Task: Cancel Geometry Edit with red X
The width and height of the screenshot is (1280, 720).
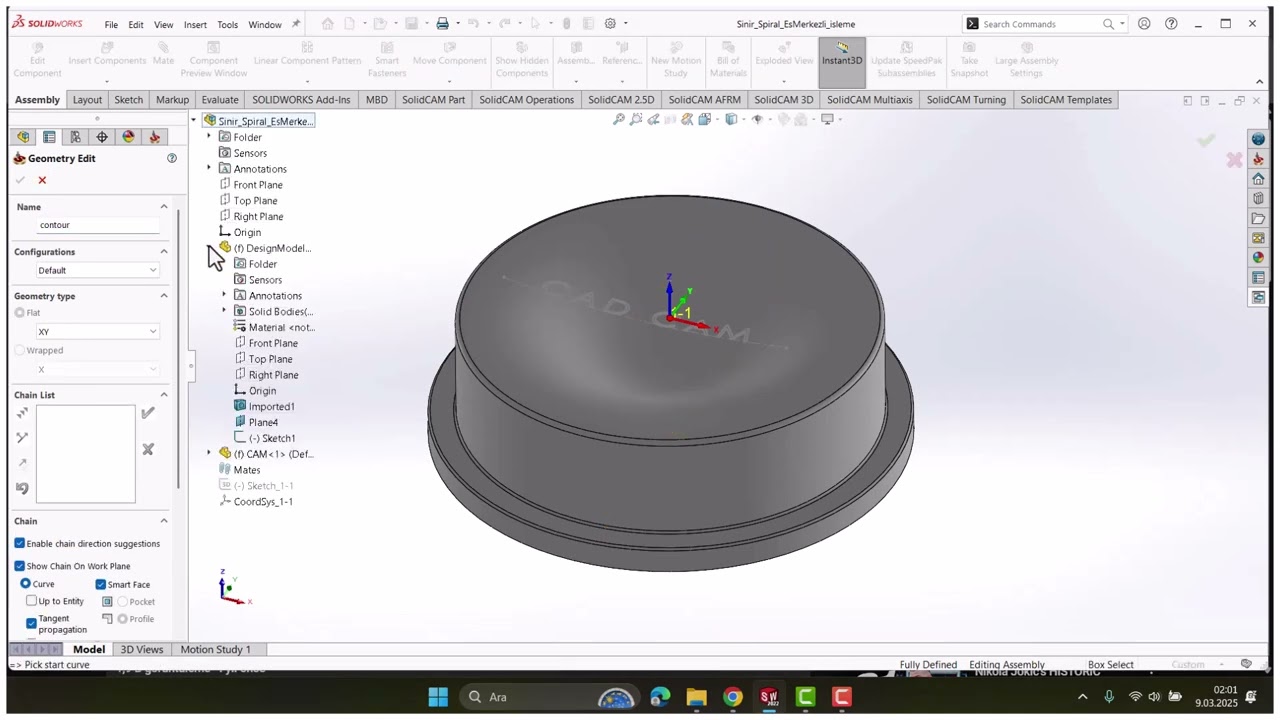Action: click(x=42, y=180)
